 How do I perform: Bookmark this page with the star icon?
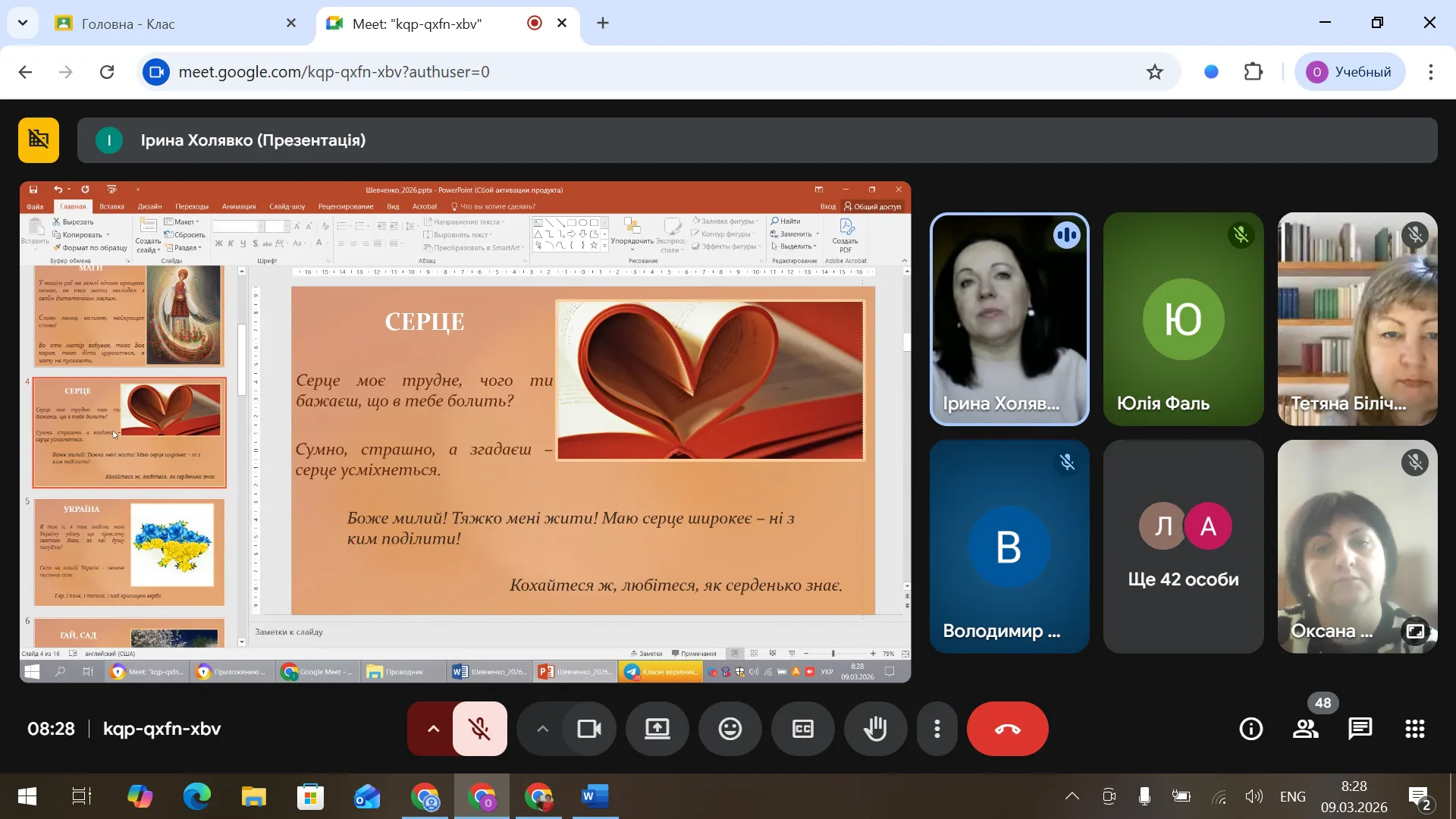click(1154, 72)
